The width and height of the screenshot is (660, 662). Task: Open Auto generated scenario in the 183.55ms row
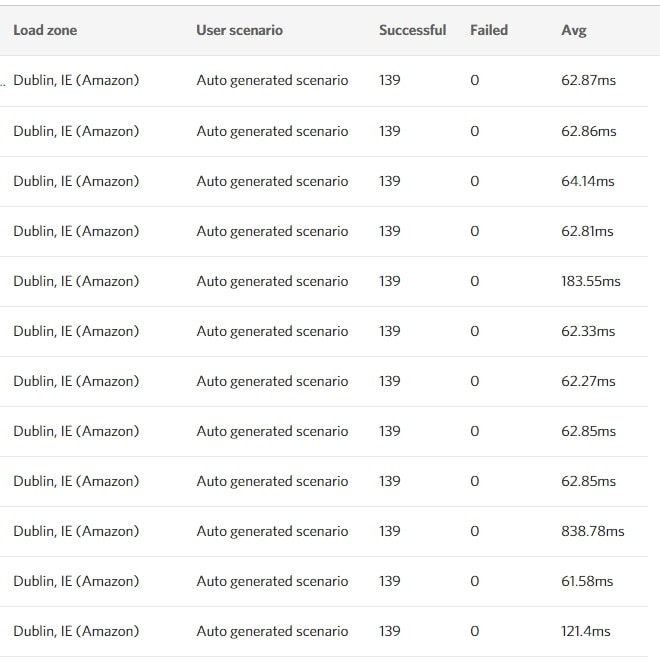272,281
